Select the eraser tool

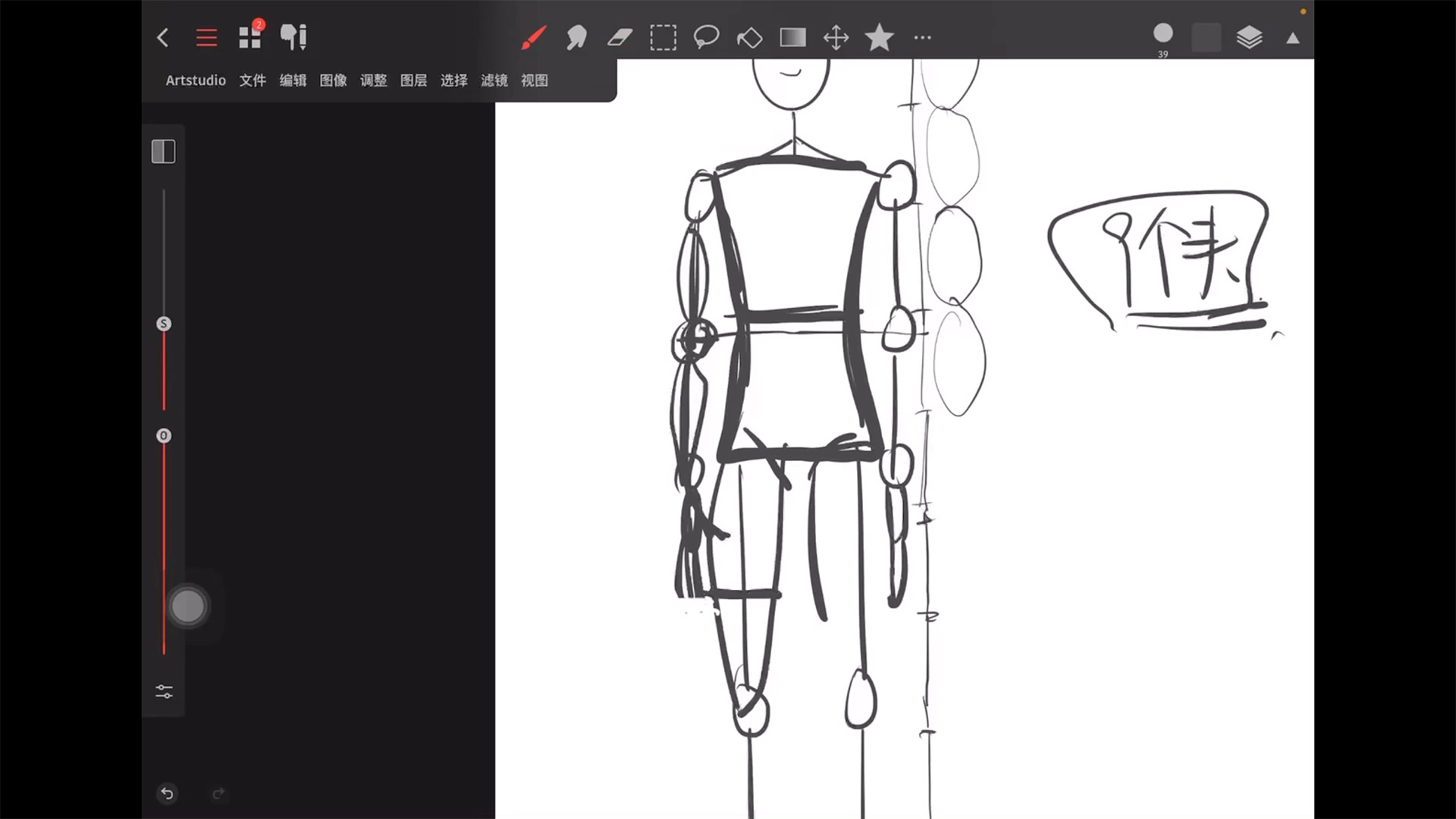(620, 37)
